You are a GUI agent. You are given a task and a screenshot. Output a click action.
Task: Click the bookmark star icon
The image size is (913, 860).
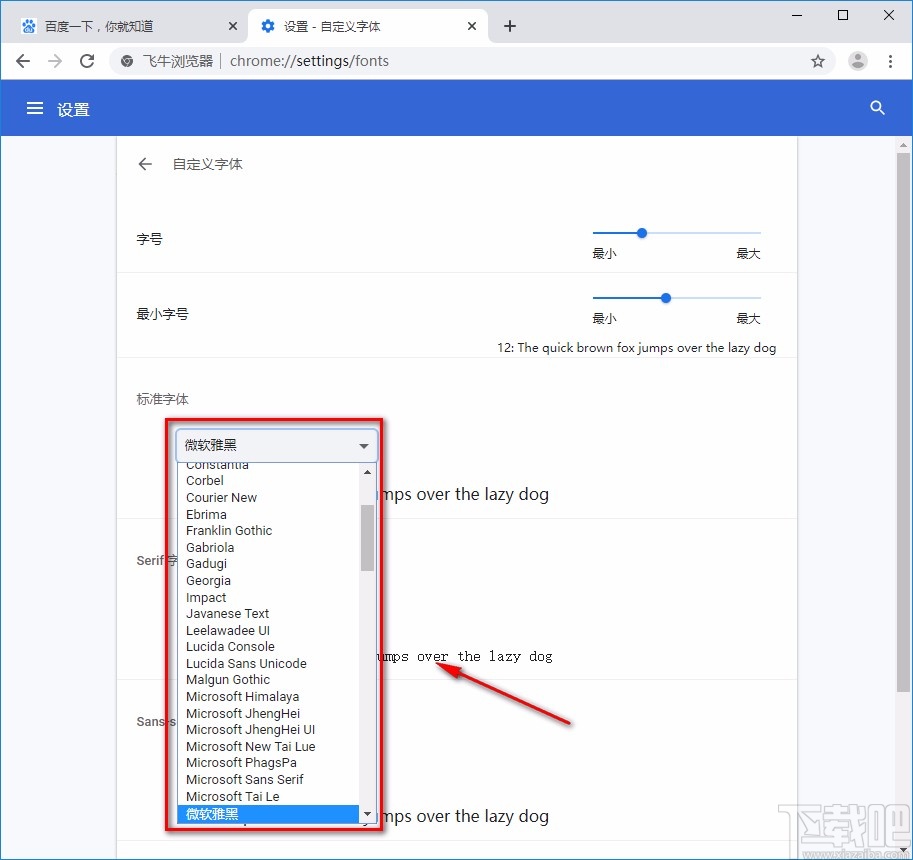click(x=818, y=61)
